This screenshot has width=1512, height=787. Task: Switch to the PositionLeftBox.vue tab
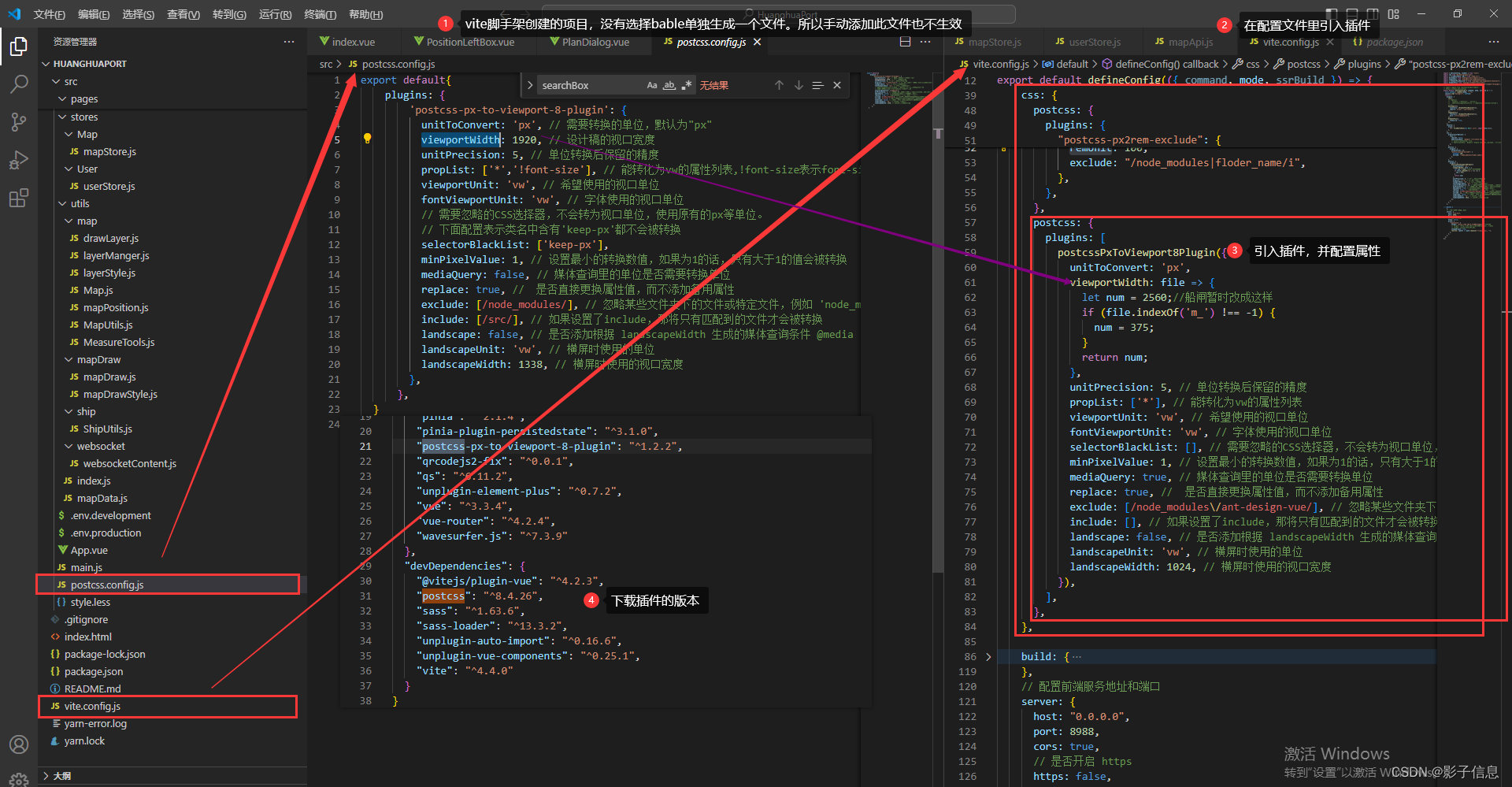pos(470,42)
